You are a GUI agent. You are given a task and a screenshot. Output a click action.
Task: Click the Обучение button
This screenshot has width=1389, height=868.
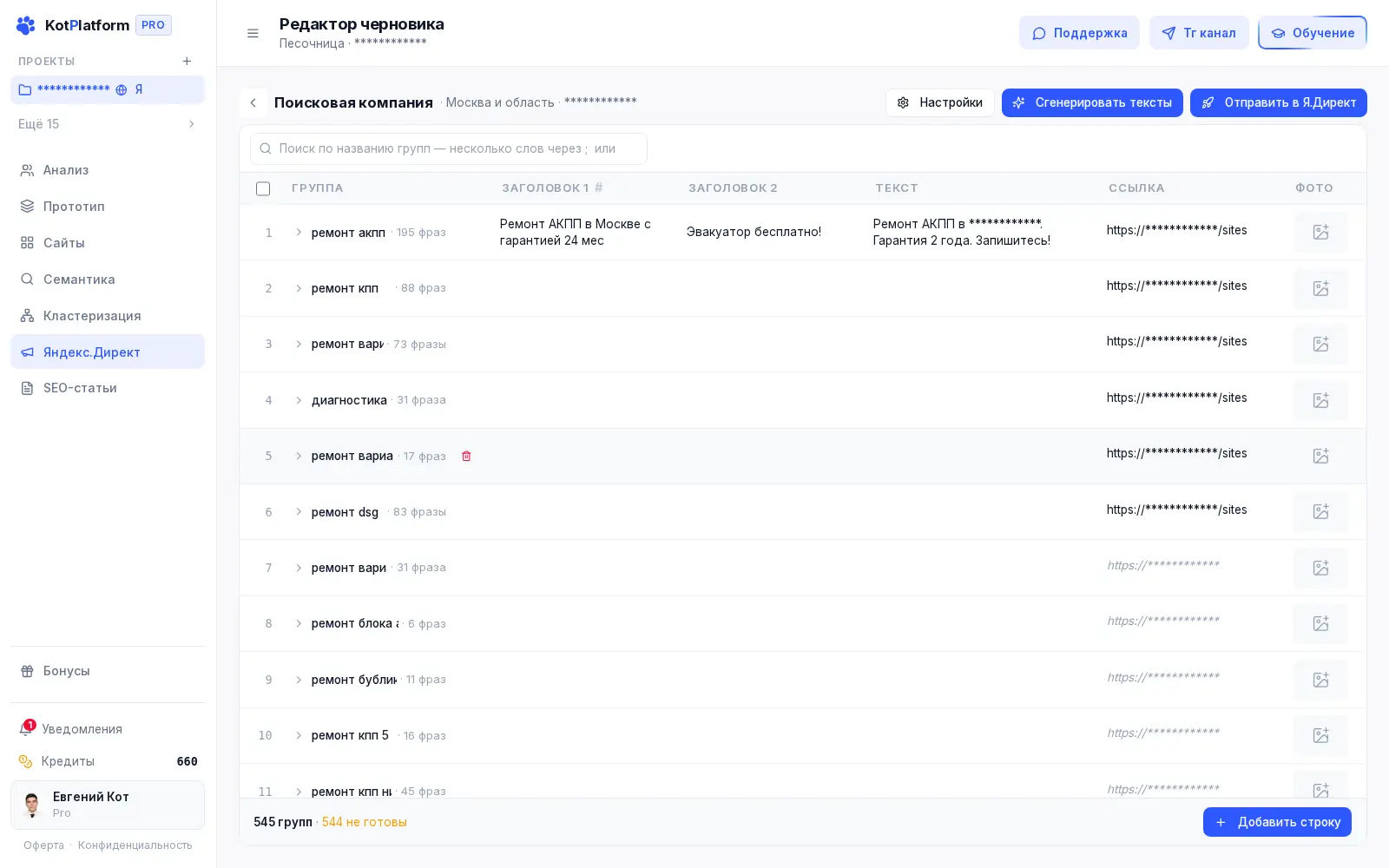click(1313, 33)
